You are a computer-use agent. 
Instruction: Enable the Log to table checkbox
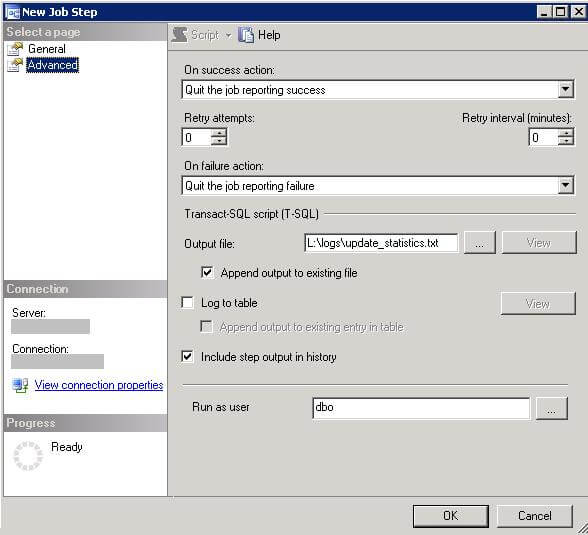(188, 303)
